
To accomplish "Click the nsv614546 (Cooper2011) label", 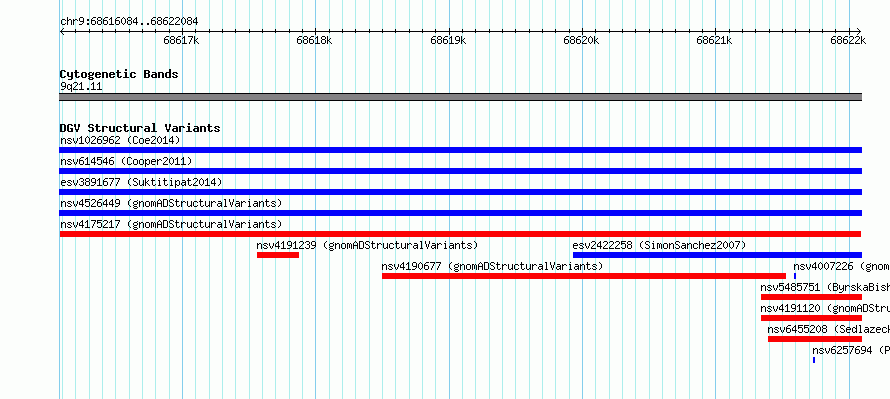I will pos(126,161).
